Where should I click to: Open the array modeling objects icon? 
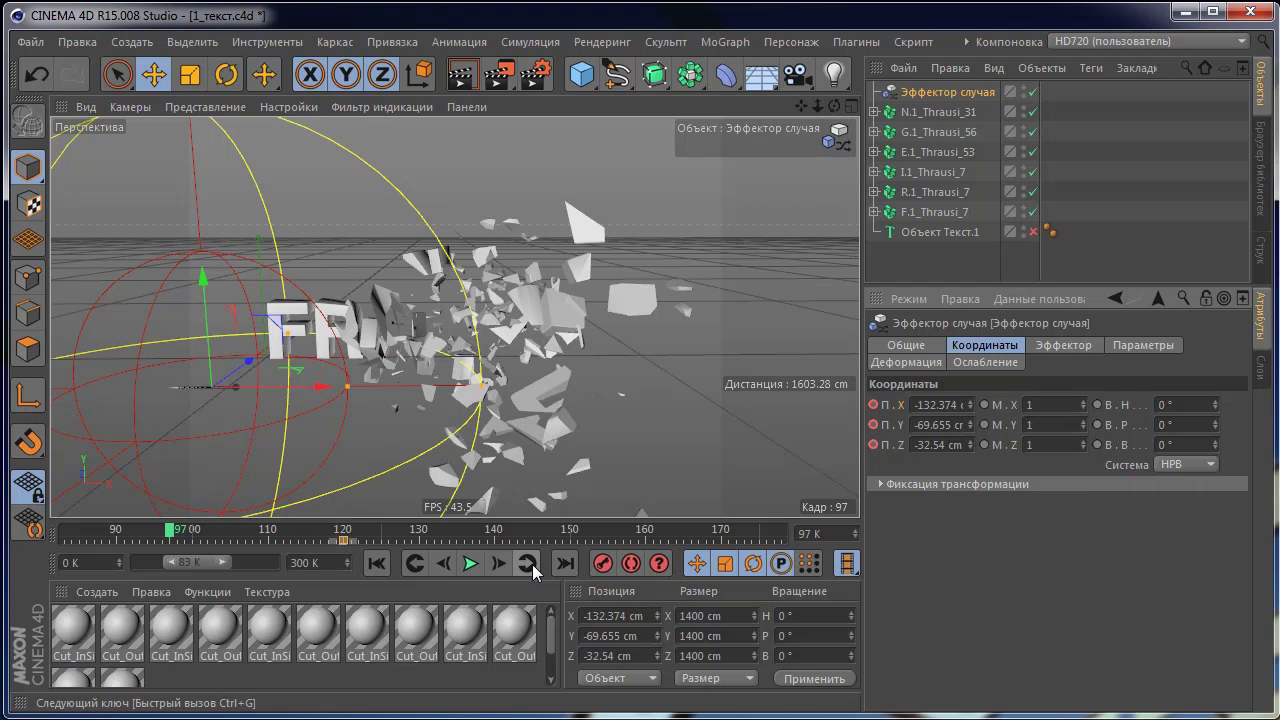(x=690, y=75)
